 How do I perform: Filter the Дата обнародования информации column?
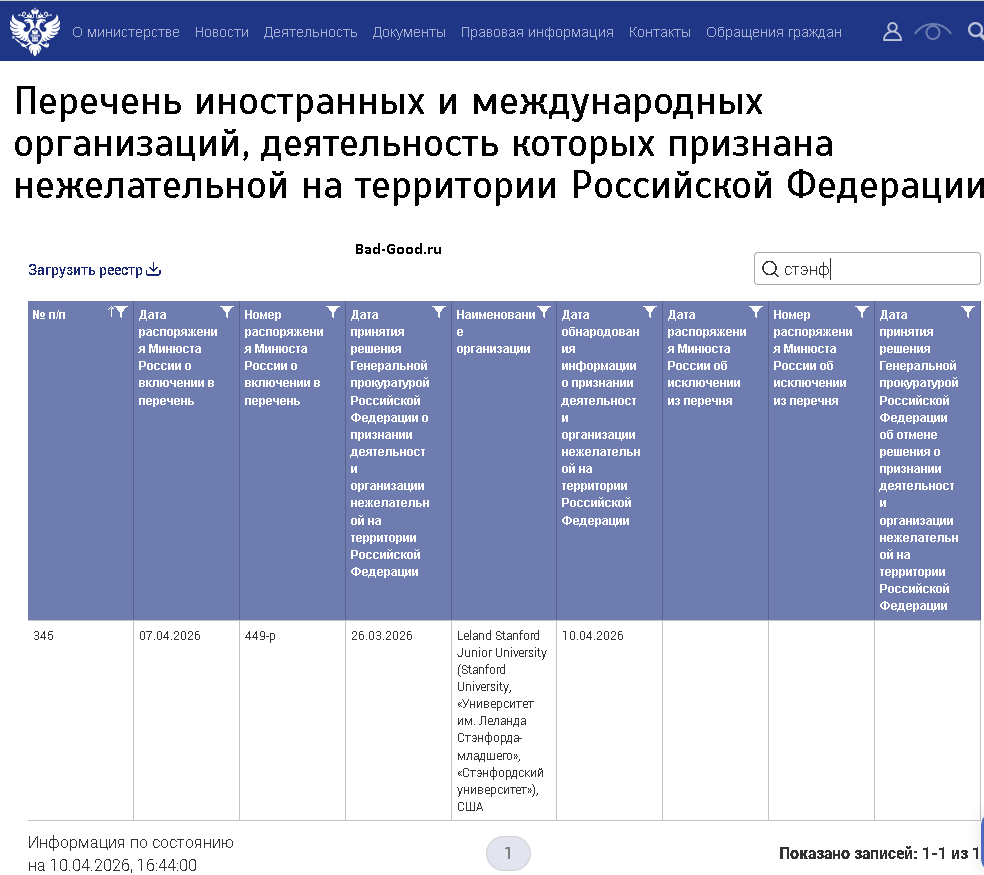click(650, 313)
